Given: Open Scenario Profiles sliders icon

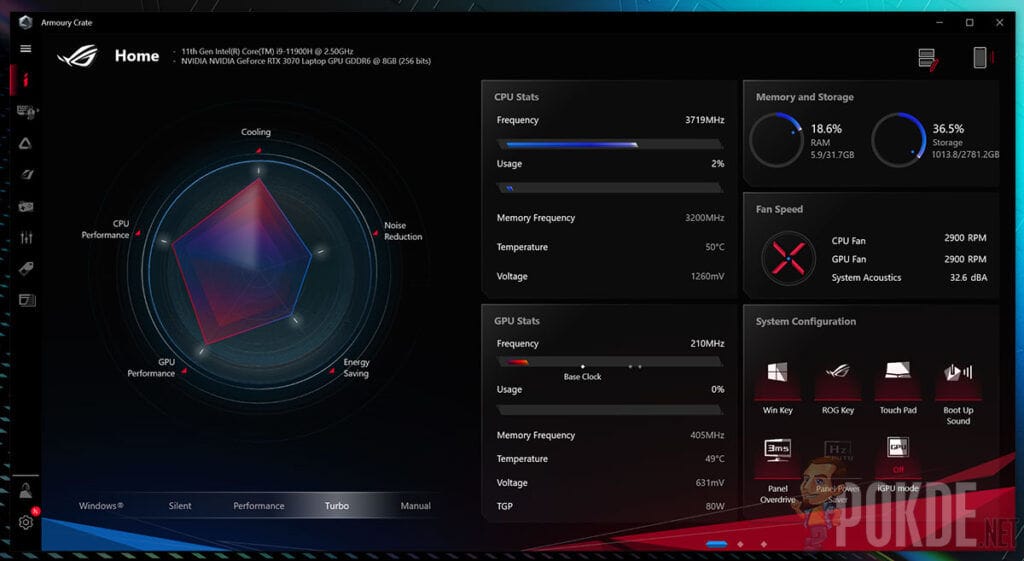Looking at the screenshot, I should point(26,238).
